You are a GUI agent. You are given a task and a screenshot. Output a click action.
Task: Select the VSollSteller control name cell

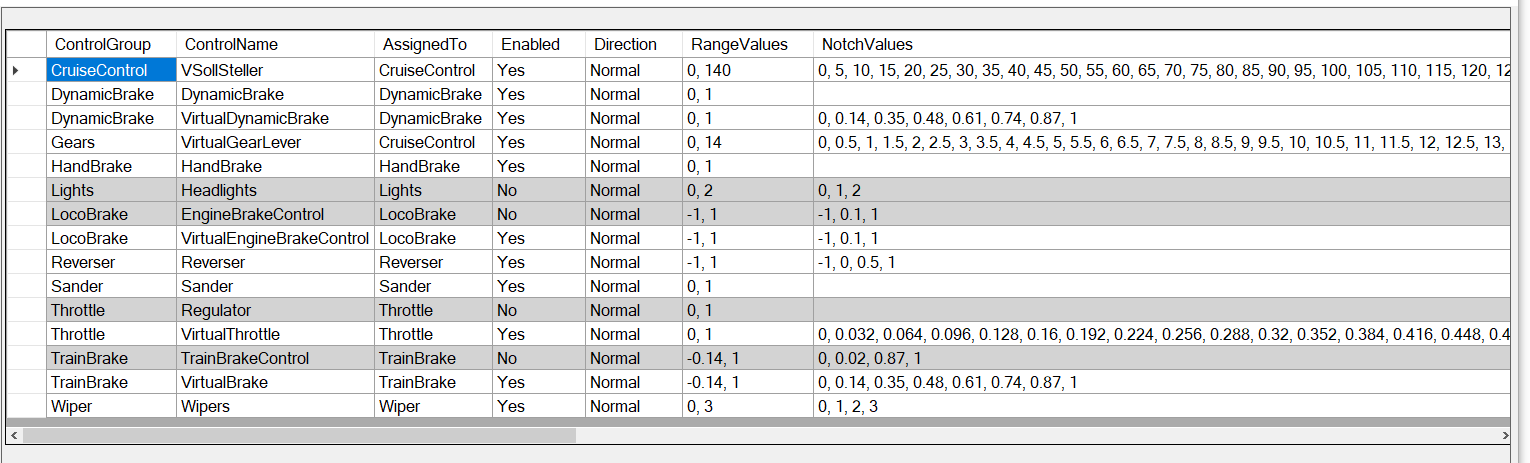click(222, 70)
